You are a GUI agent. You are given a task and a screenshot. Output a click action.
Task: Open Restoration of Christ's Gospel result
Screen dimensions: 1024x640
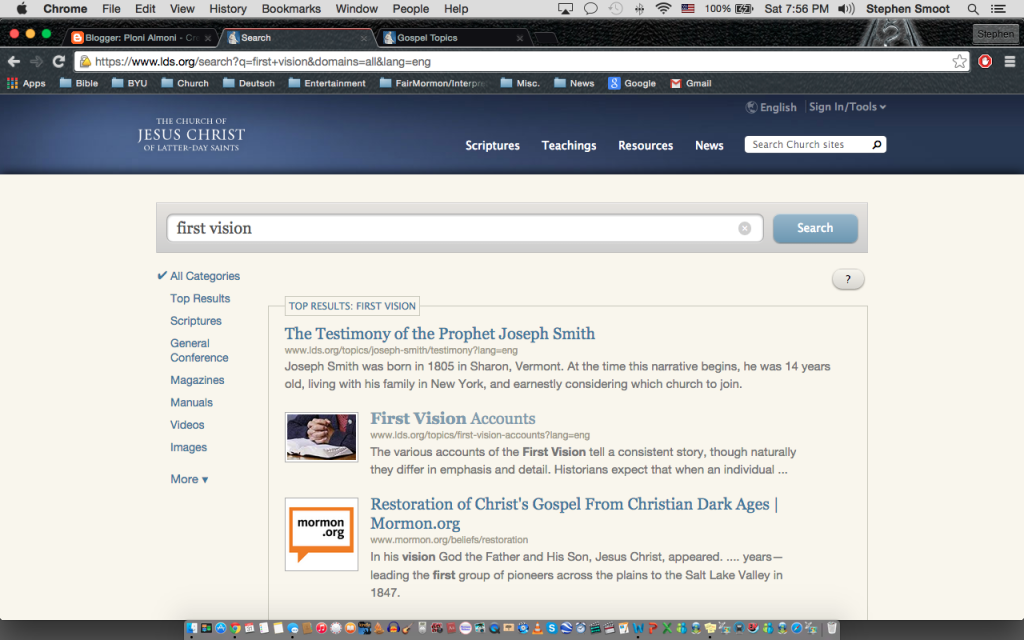click(x=574, y=513)
